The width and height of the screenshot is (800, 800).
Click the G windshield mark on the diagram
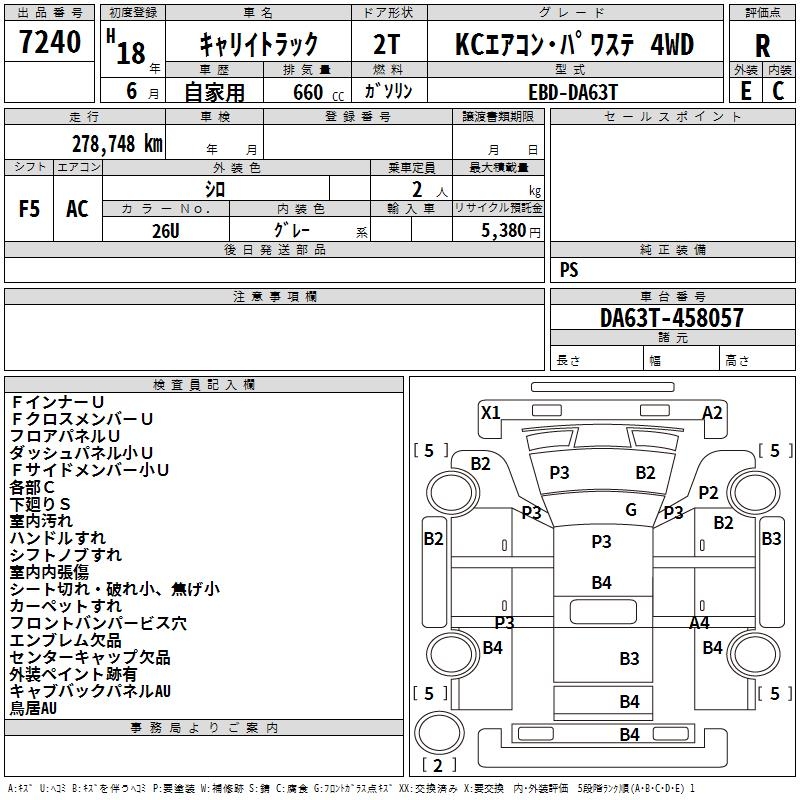coord(631,510)
